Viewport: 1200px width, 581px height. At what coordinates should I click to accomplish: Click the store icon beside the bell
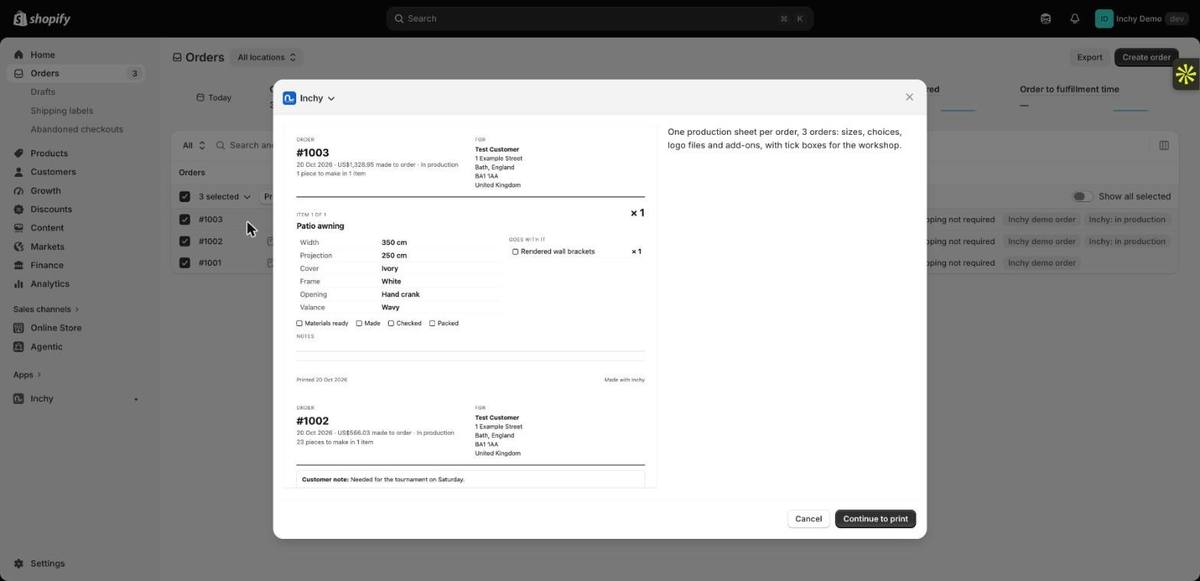(1046, 18)
